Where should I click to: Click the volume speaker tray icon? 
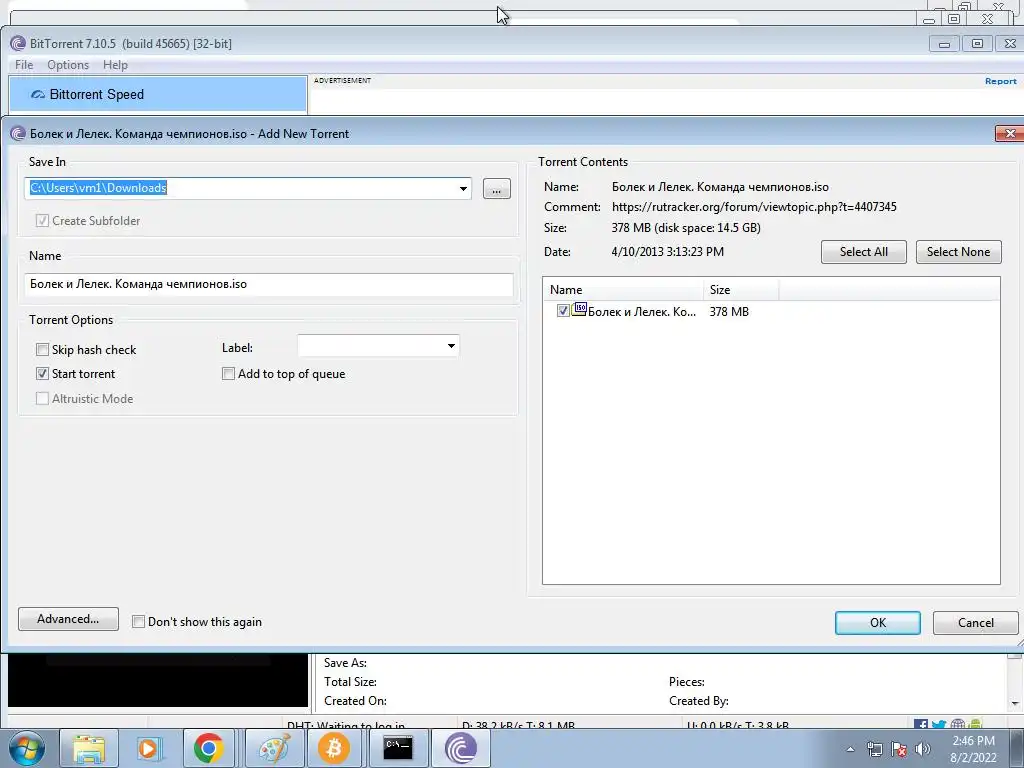(x=923, y=749)
